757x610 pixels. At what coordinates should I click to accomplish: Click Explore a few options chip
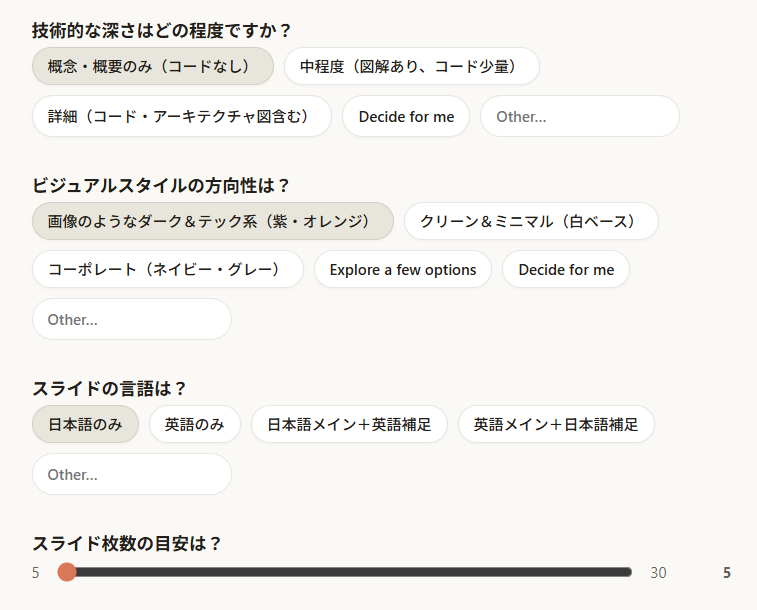click(x=403, y=269)
